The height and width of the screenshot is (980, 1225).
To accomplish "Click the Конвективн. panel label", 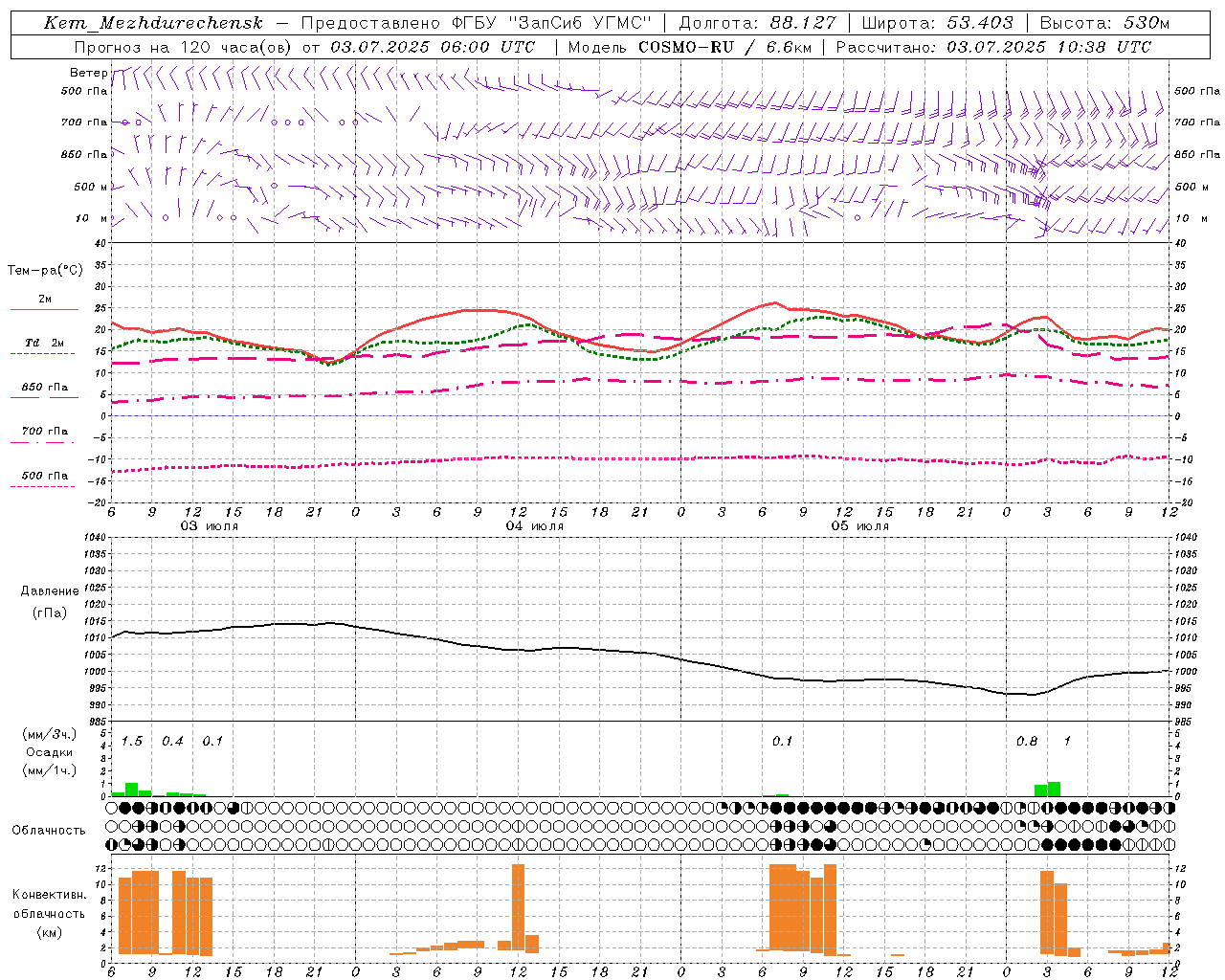I will [x=50, y=895].
